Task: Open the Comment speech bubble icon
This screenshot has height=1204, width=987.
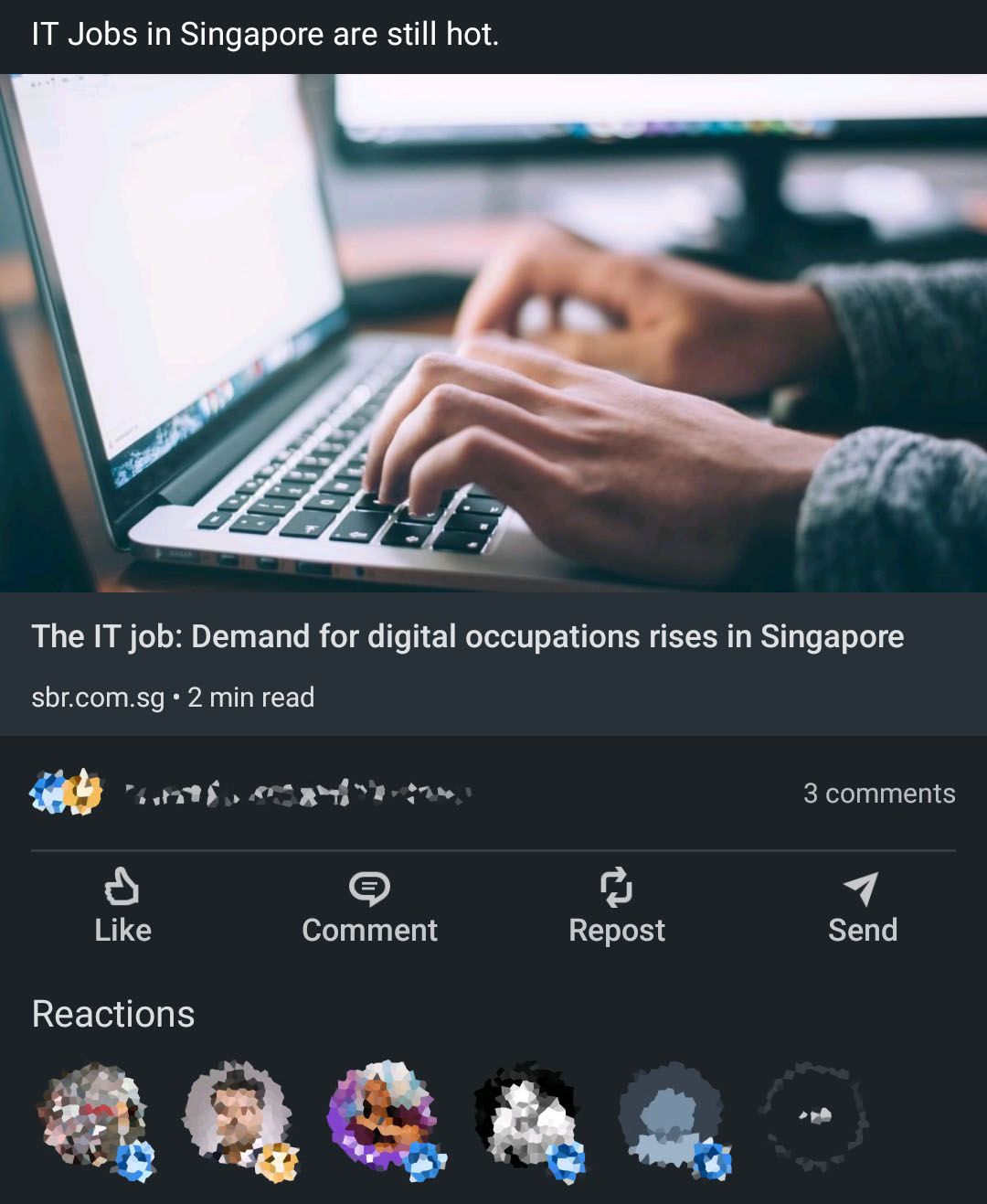Action: tap(369, 888)
